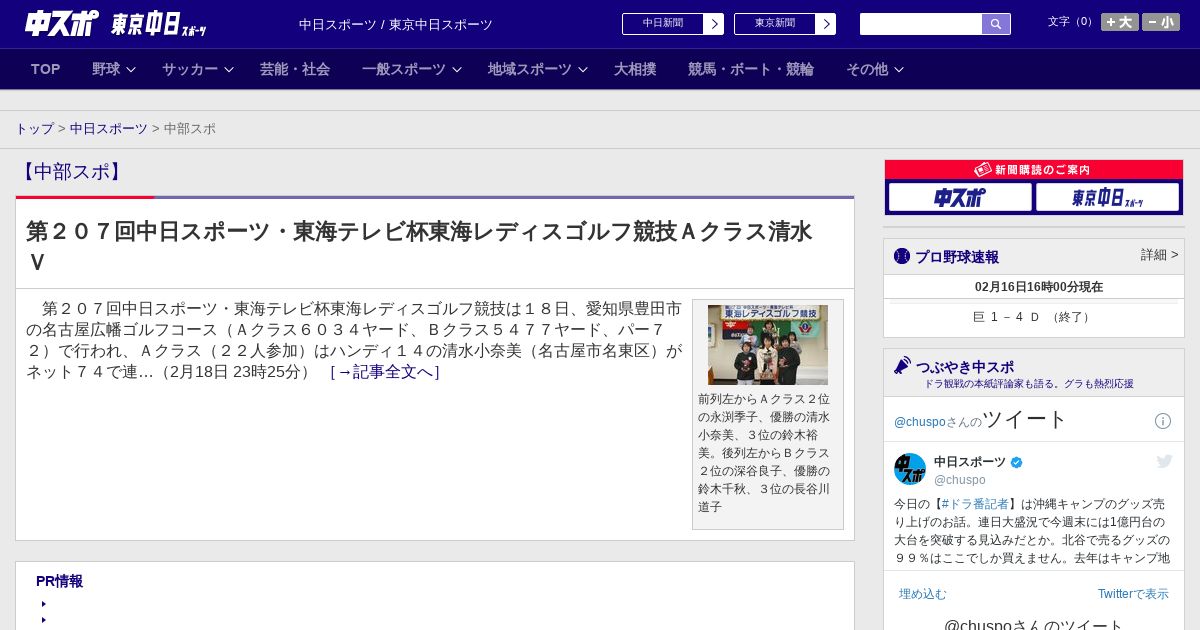Click the トップ breadcrumb link
The height and width of the screenshot is (630, 1200).
click(x=35, y=129)
